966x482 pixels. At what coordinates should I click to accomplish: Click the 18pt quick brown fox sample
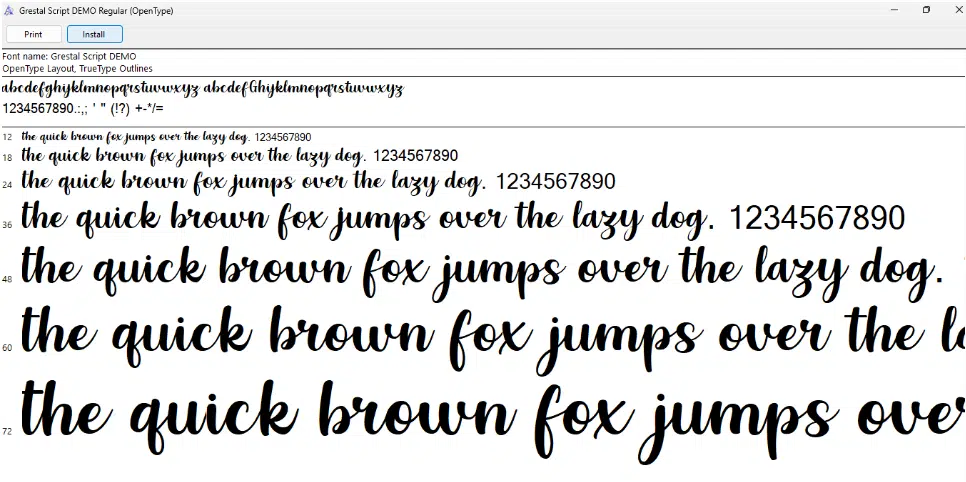[240, 155]
